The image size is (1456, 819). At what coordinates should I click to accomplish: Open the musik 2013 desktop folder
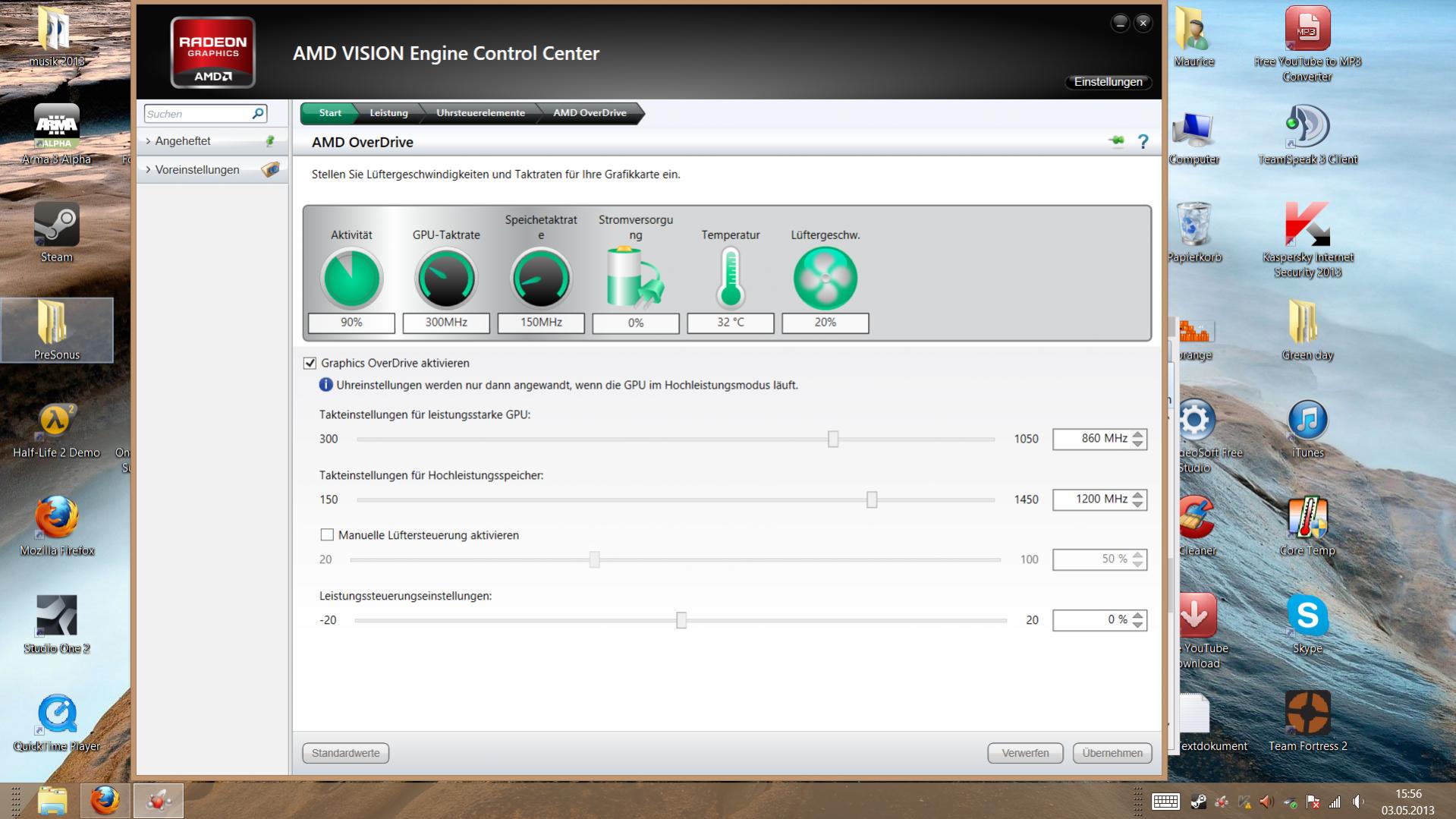pyautogui.click(x=57, y=37)
